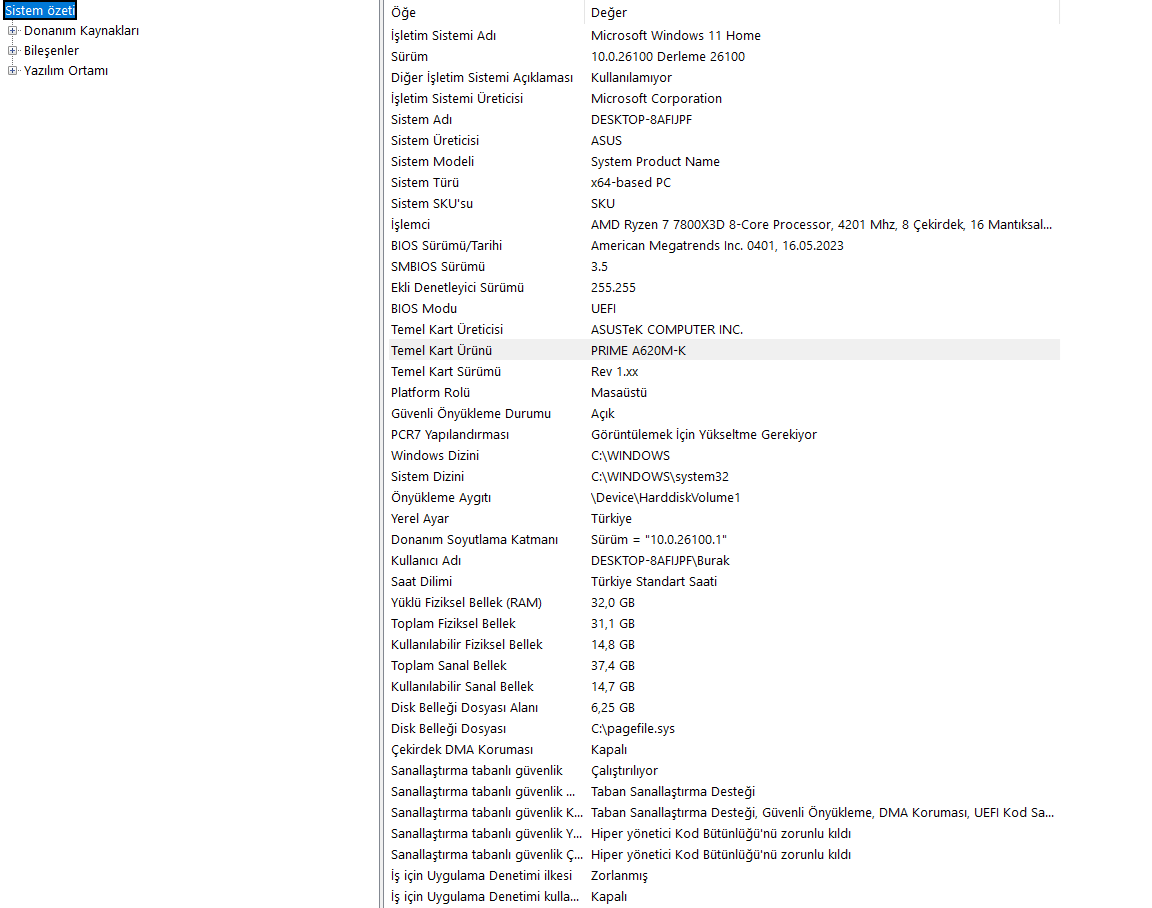Click the value 10.0.26100 Derleme 26100
Image resolution: width=1152 pixels, height=908 pixels.
[667, 57]
